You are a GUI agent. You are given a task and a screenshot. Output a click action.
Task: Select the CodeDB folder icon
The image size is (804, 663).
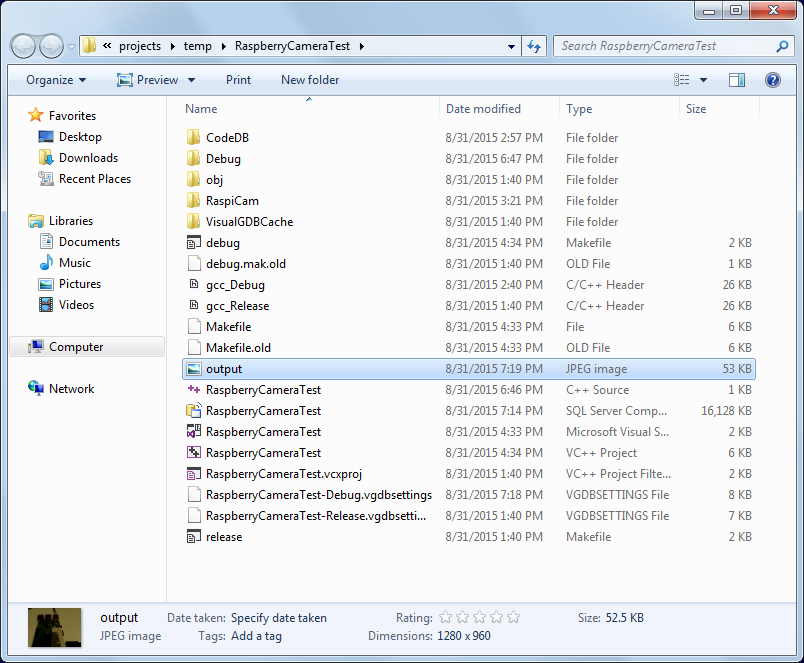[194, 137]
